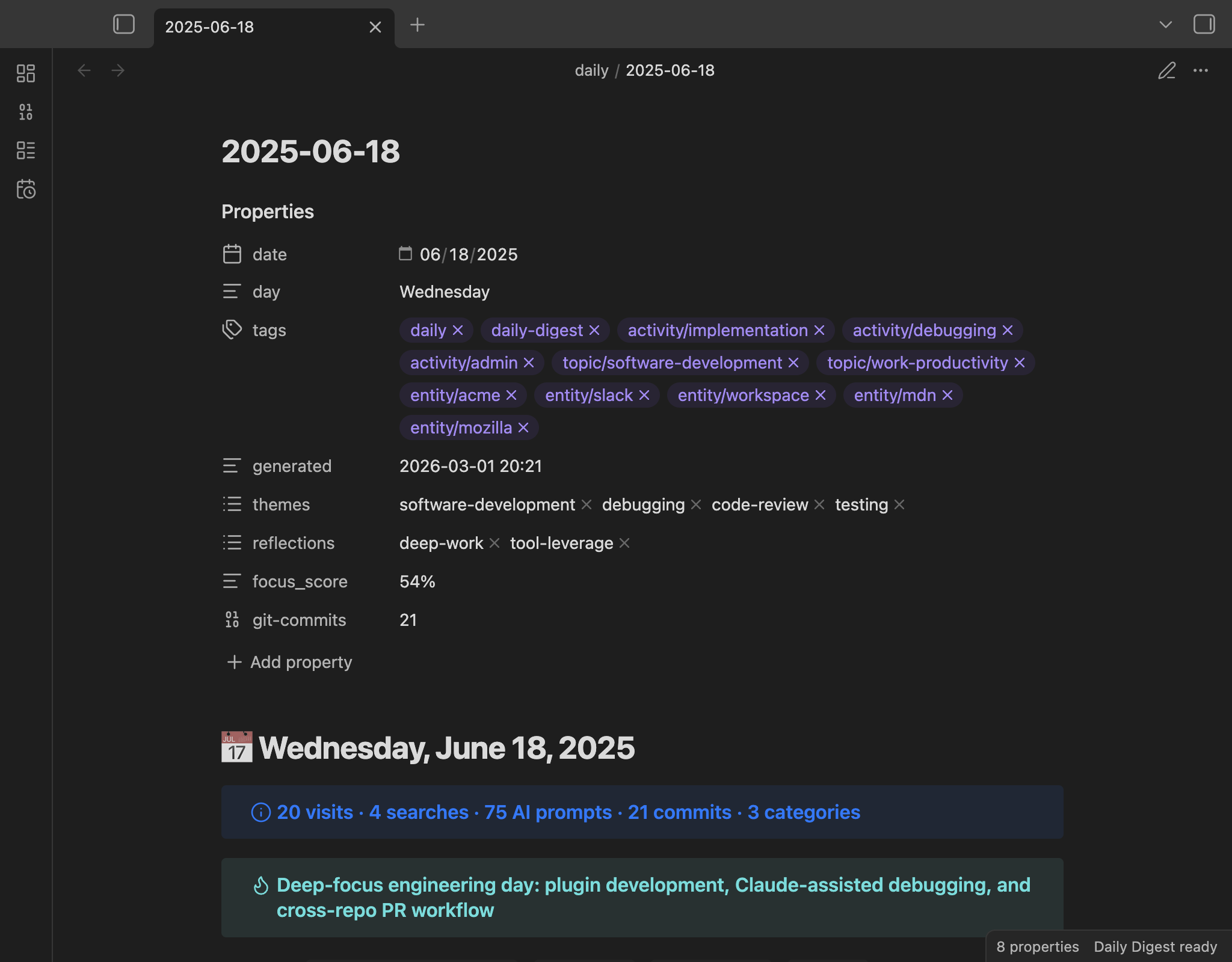Select the binary 01/10 icon in sidebar

(26, 112)
